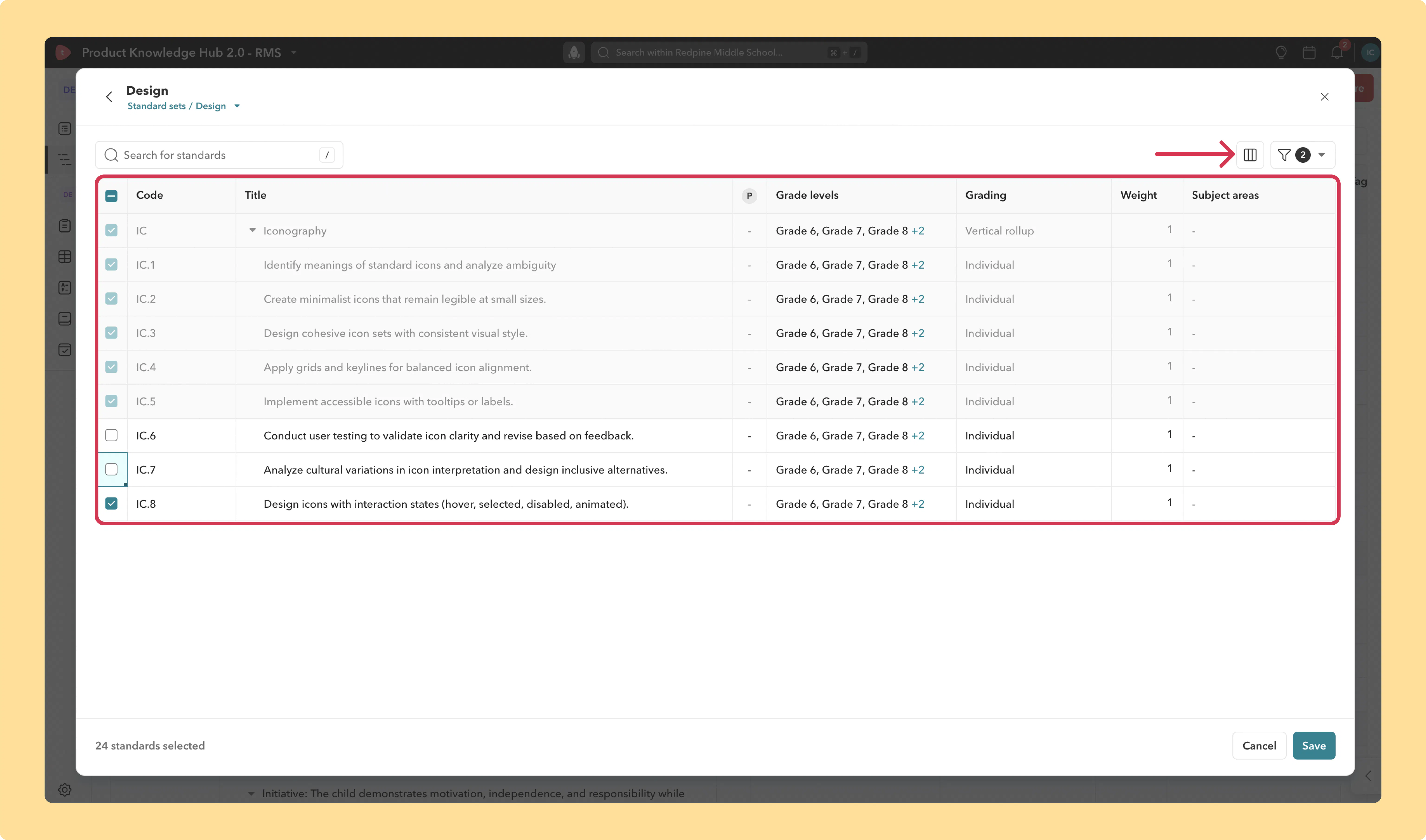Click the app logo in top bar
Image resolution: width=1426 pixels, height=840 pixels.
click(x=63, y=53)
